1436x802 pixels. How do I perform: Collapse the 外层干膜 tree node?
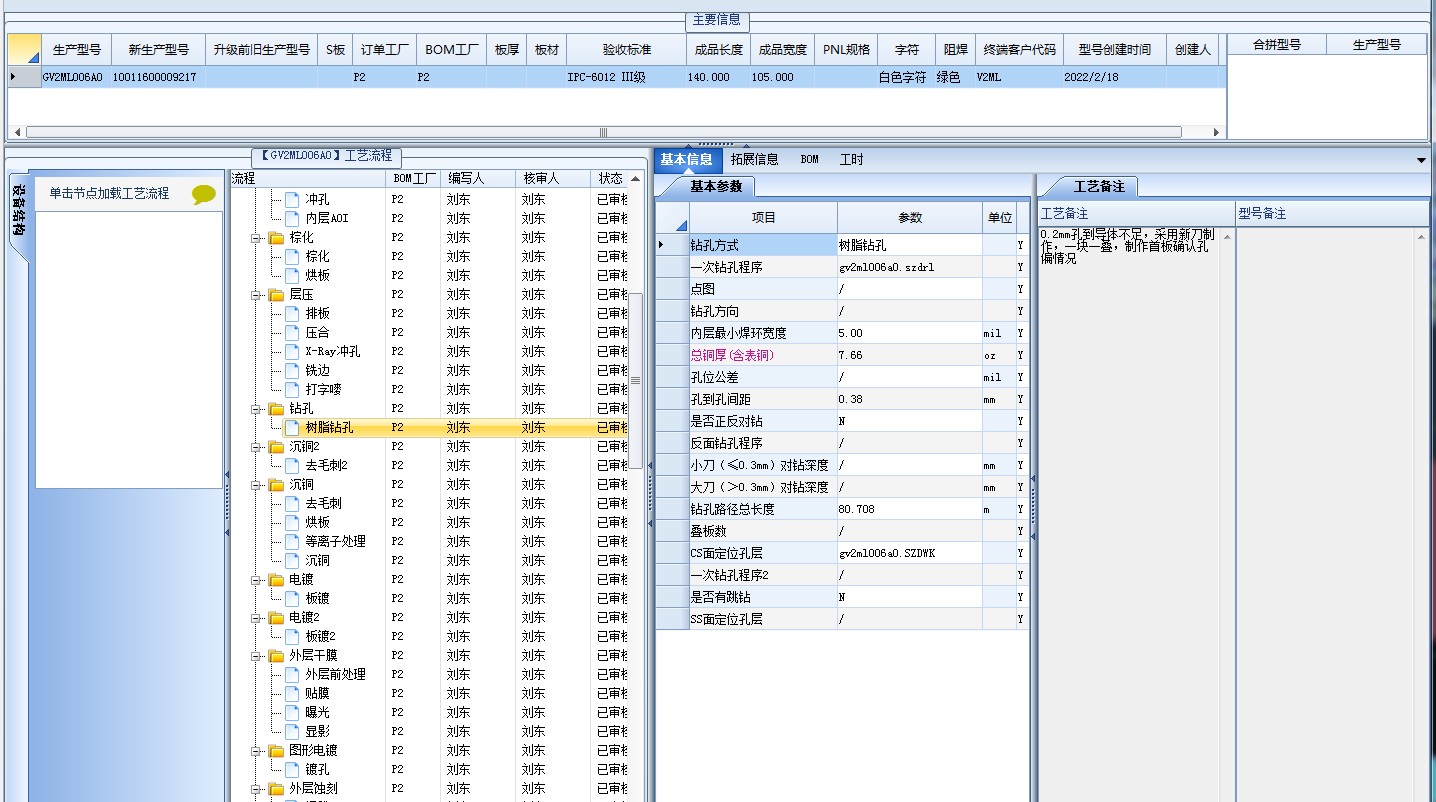click(x=257, y=656)
